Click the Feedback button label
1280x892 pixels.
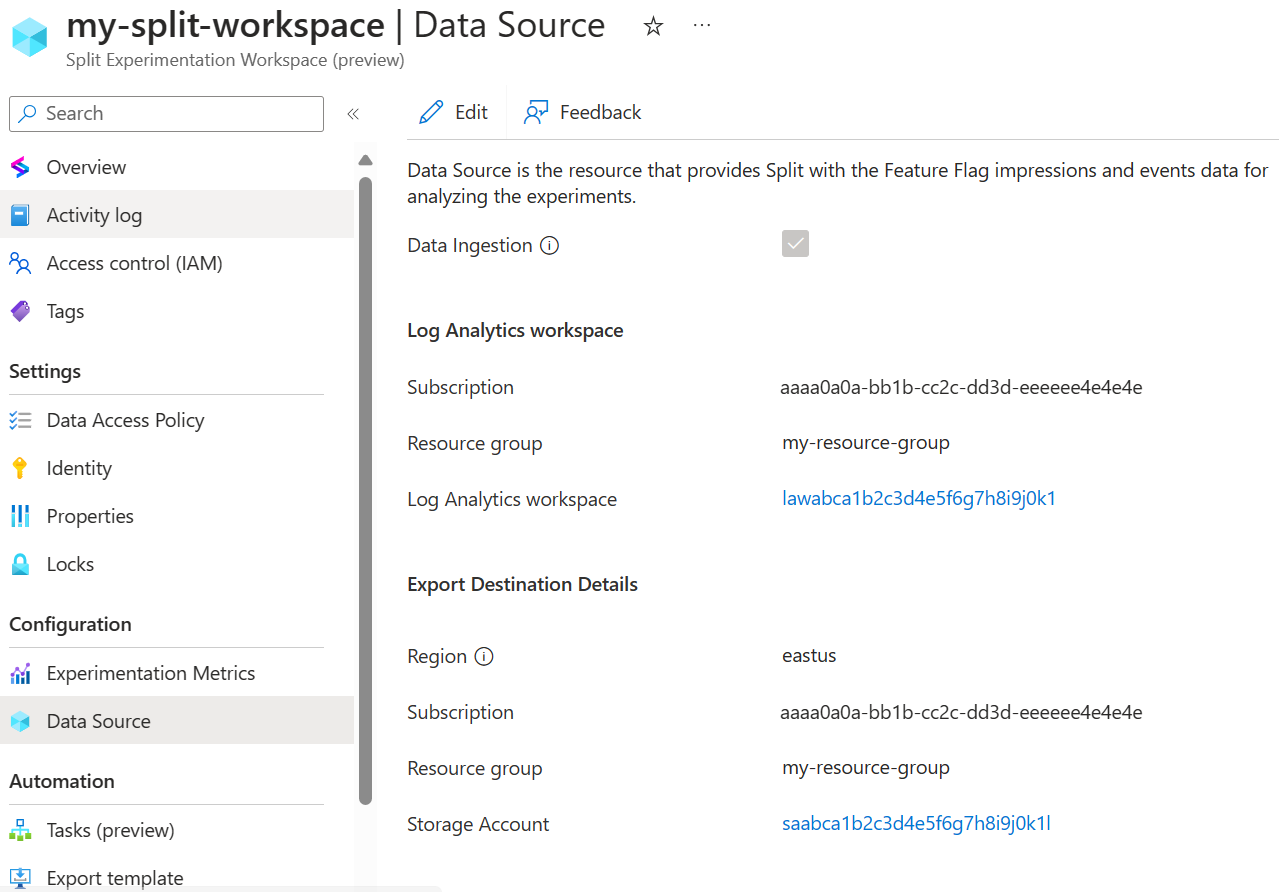(x=601, y=112)
